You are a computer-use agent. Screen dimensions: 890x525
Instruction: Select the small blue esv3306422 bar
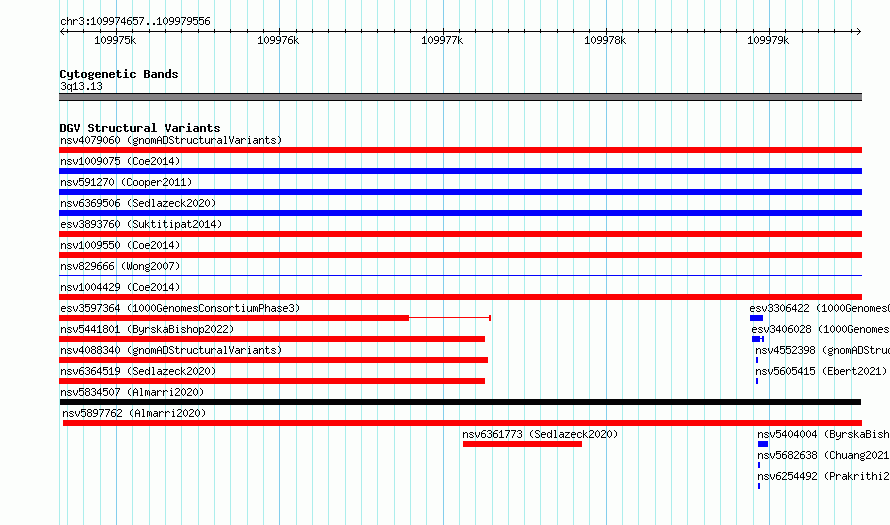(757, 318)
